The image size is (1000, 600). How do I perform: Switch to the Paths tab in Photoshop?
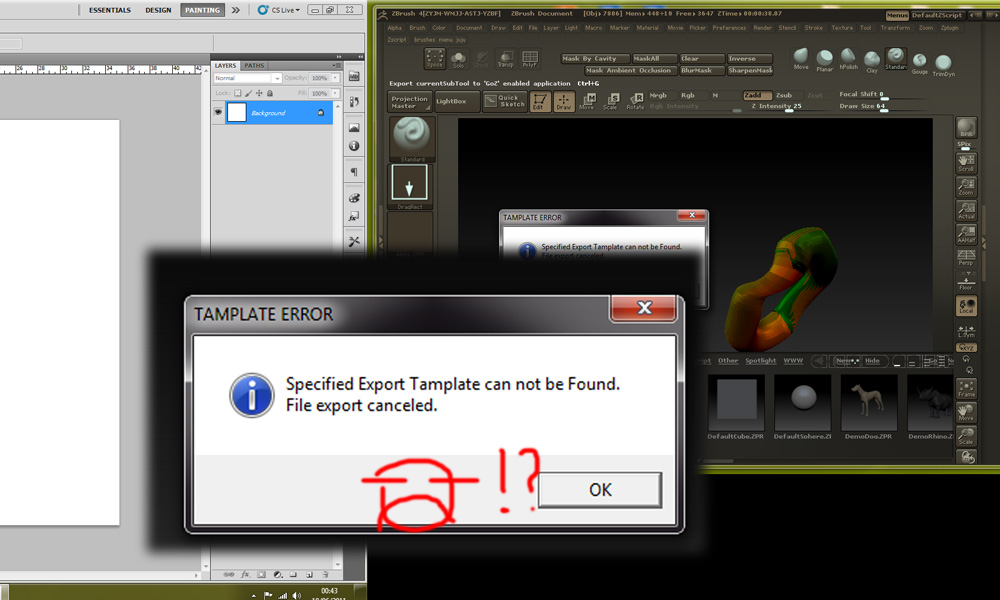pos(254,66)
